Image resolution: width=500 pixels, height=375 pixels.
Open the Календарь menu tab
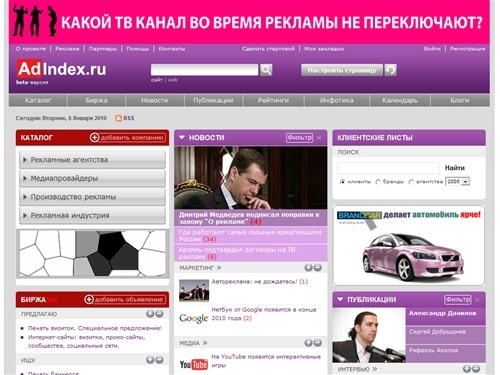point(400,100)
